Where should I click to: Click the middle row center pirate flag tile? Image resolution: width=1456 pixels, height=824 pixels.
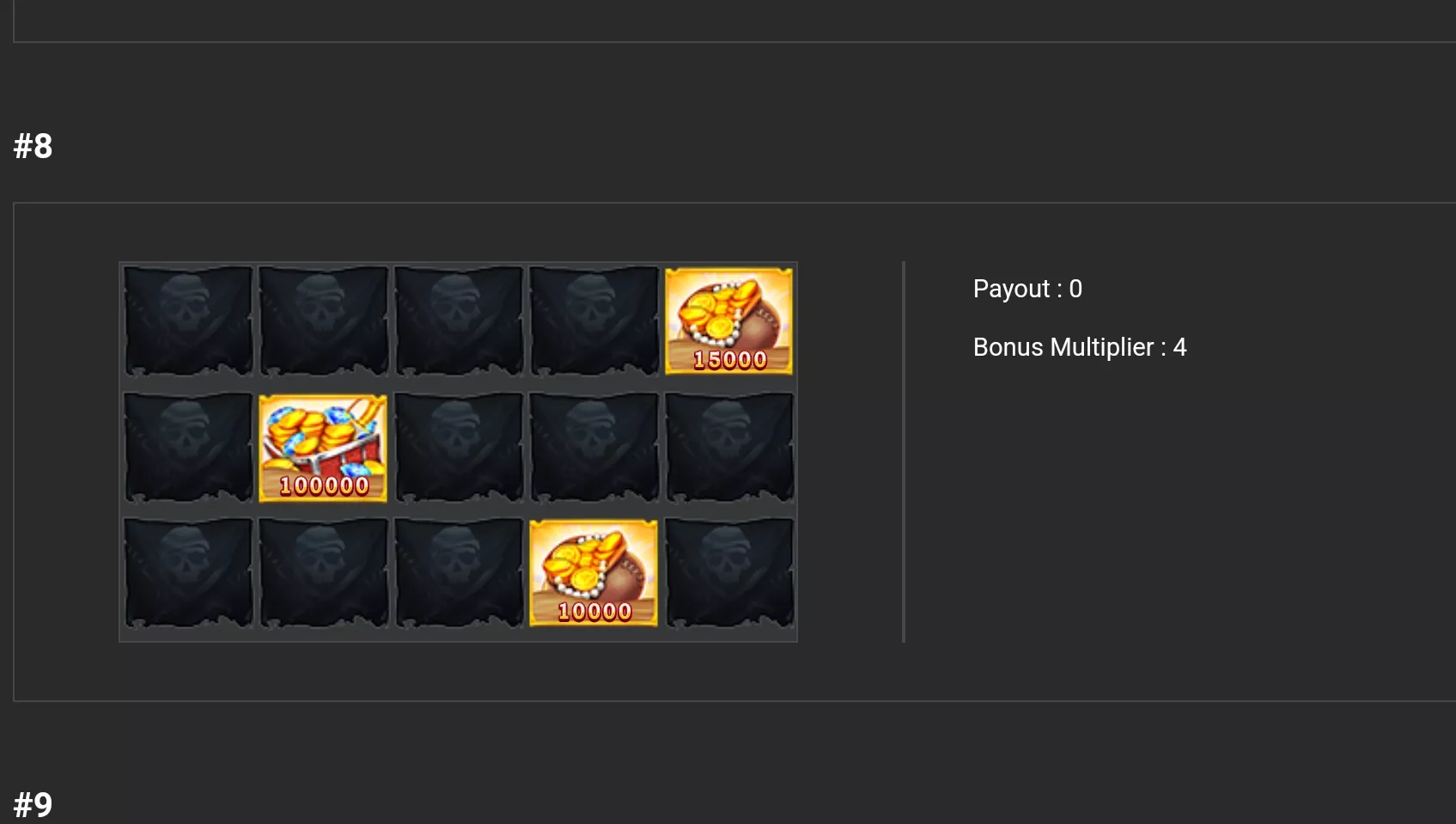459,448
